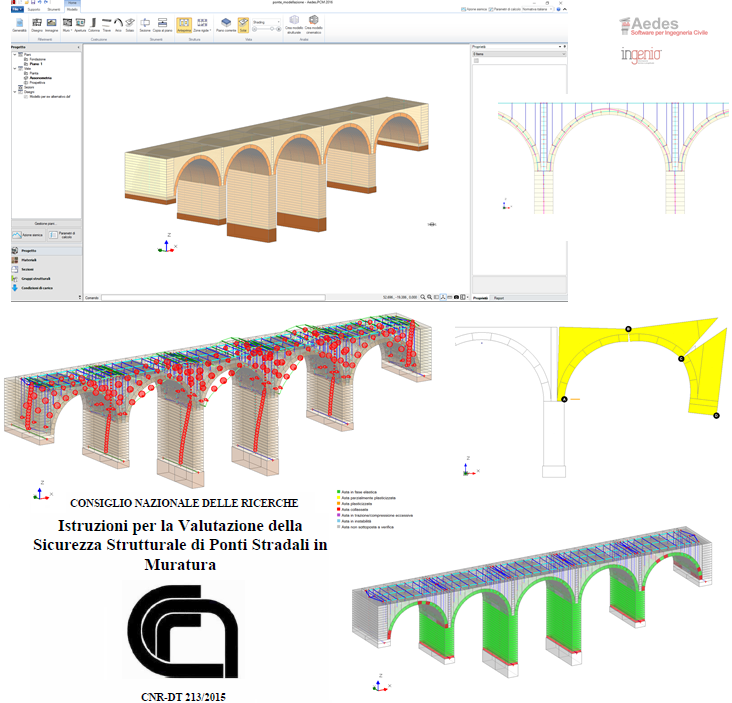Open Parametri di calcolo from the top-right bar
Viewport: 732px width, 703px height.
click(504, 9)
